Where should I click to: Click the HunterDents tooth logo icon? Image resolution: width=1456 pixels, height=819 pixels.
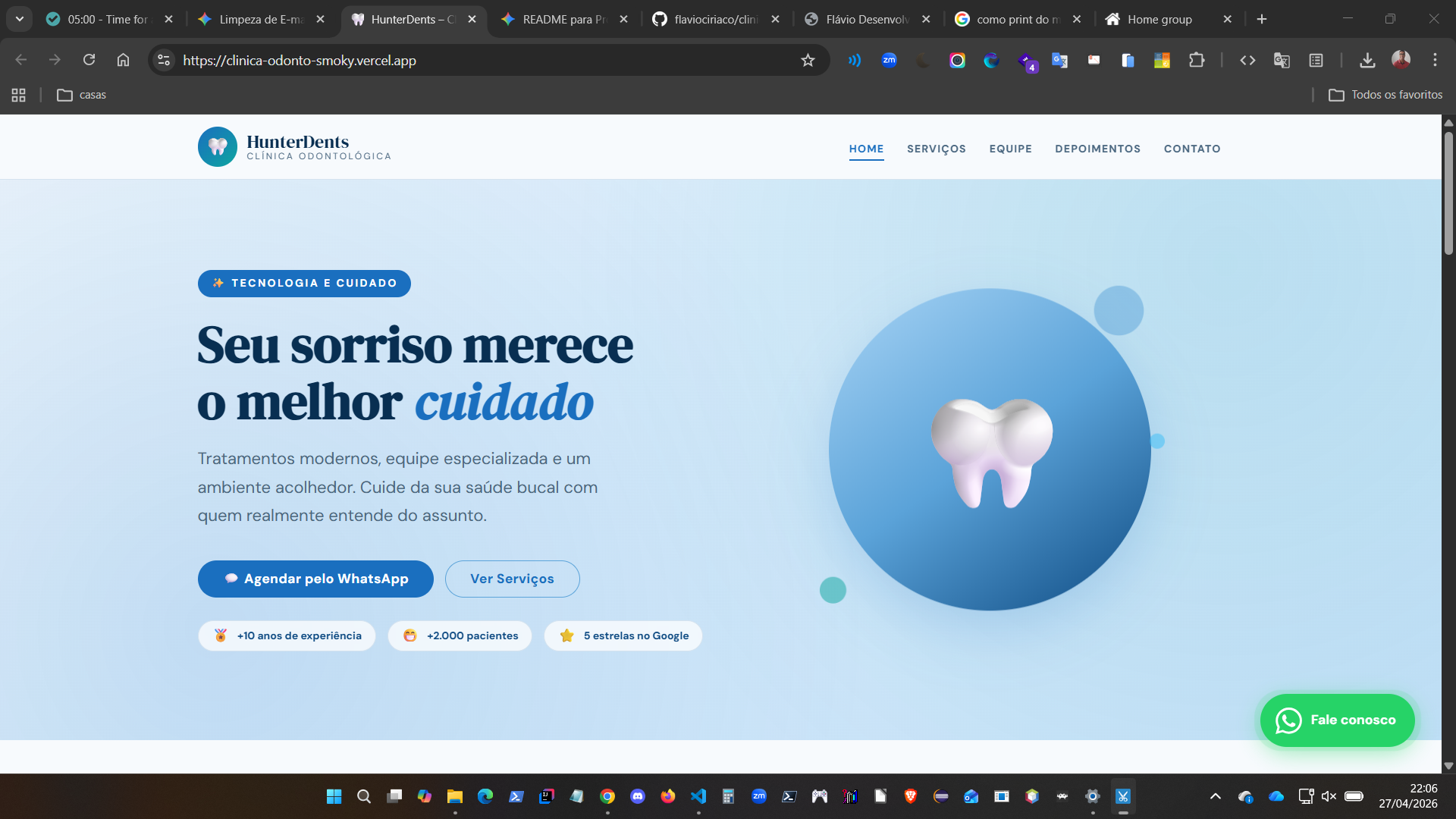(218, 146)
